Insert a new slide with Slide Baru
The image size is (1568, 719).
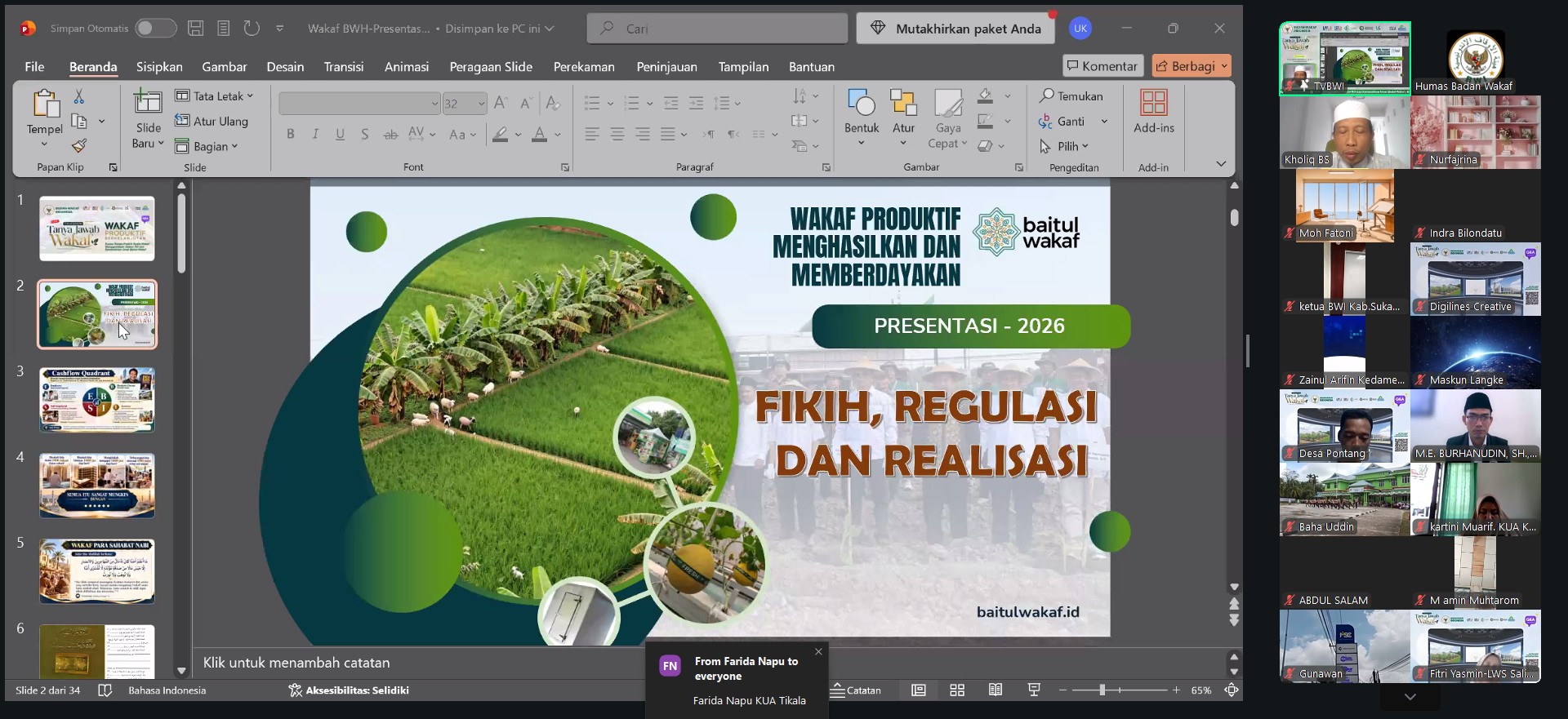tap(148, 119)
